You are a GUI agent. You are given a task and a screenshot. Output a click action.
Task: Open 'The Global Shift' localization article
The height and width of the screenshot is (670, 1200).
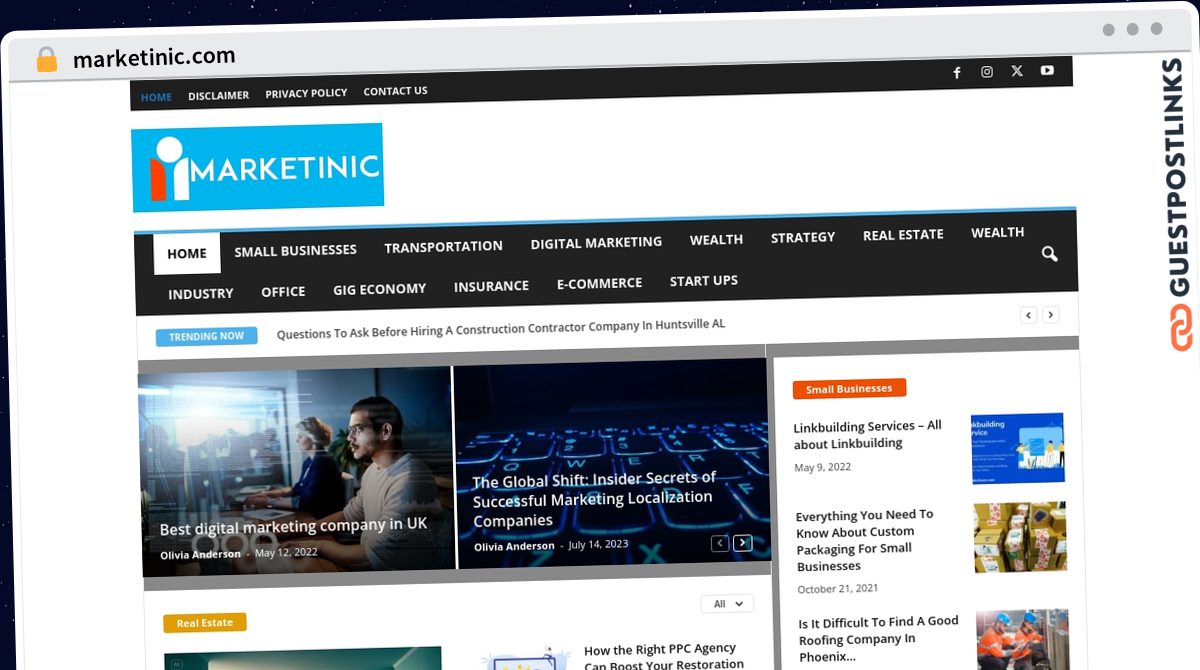tap(594, 499)
